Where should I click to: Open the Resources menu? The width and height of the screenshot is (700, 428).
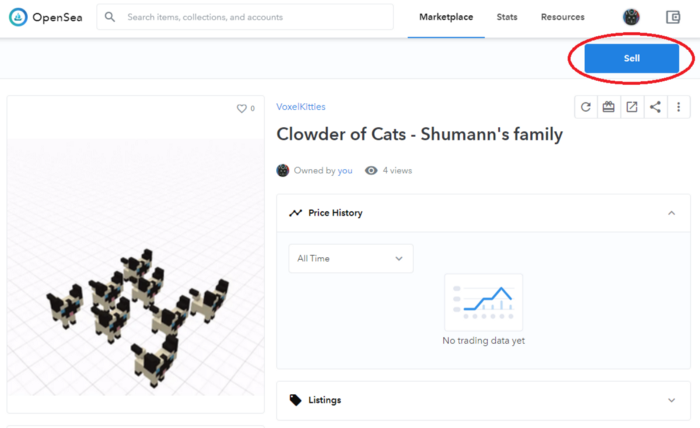pos(562,17)
